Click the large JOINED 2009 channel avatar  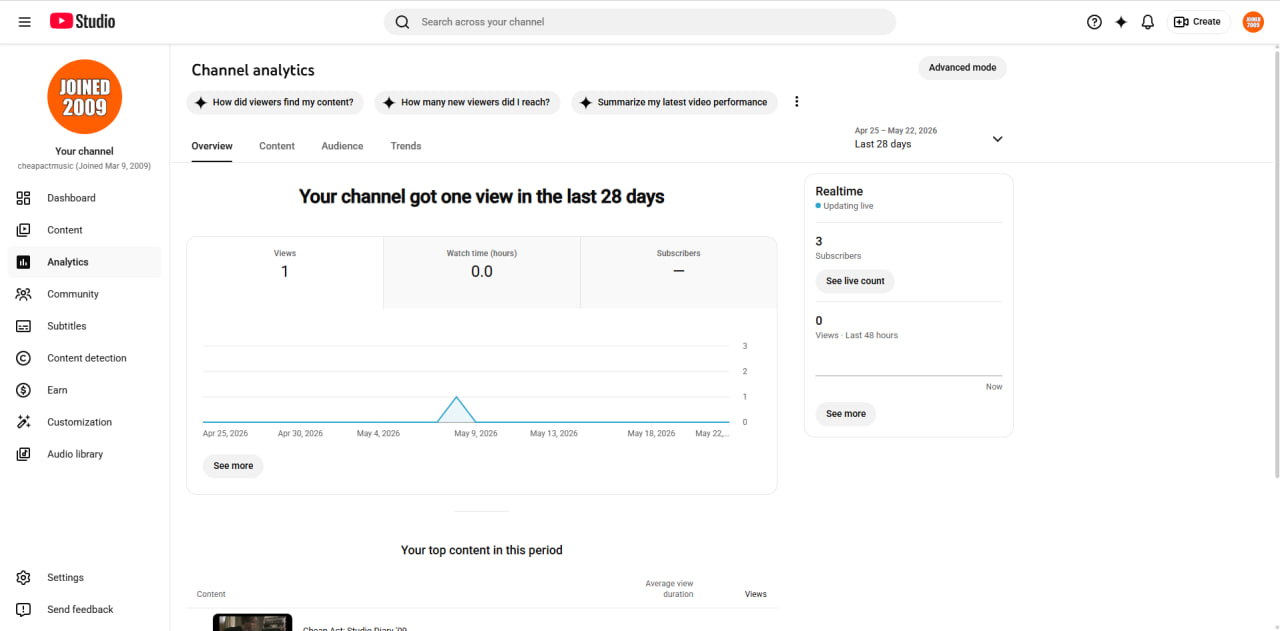pyautogui.click(x=85, y=97)
